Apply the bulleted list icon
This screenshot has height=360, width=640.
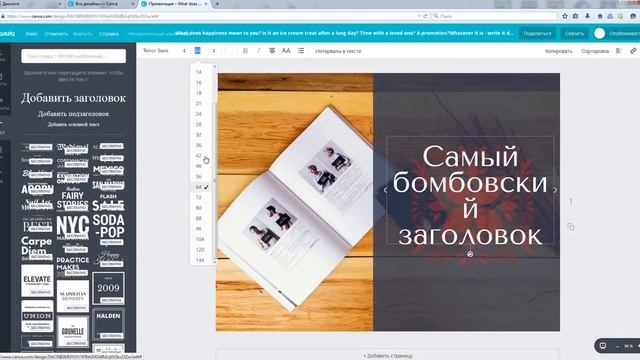(x=301, y=51)
